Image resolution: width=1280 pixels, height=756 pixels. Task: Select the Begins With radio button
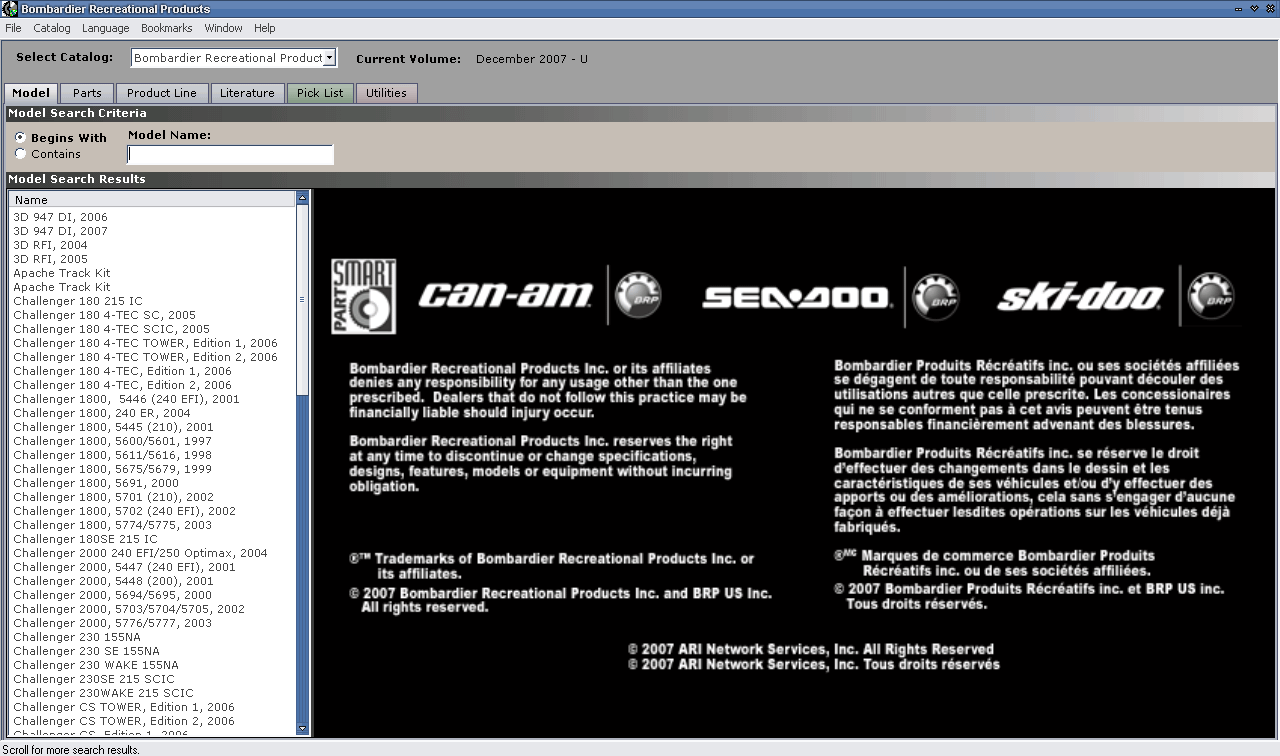(x=21, y=138)
